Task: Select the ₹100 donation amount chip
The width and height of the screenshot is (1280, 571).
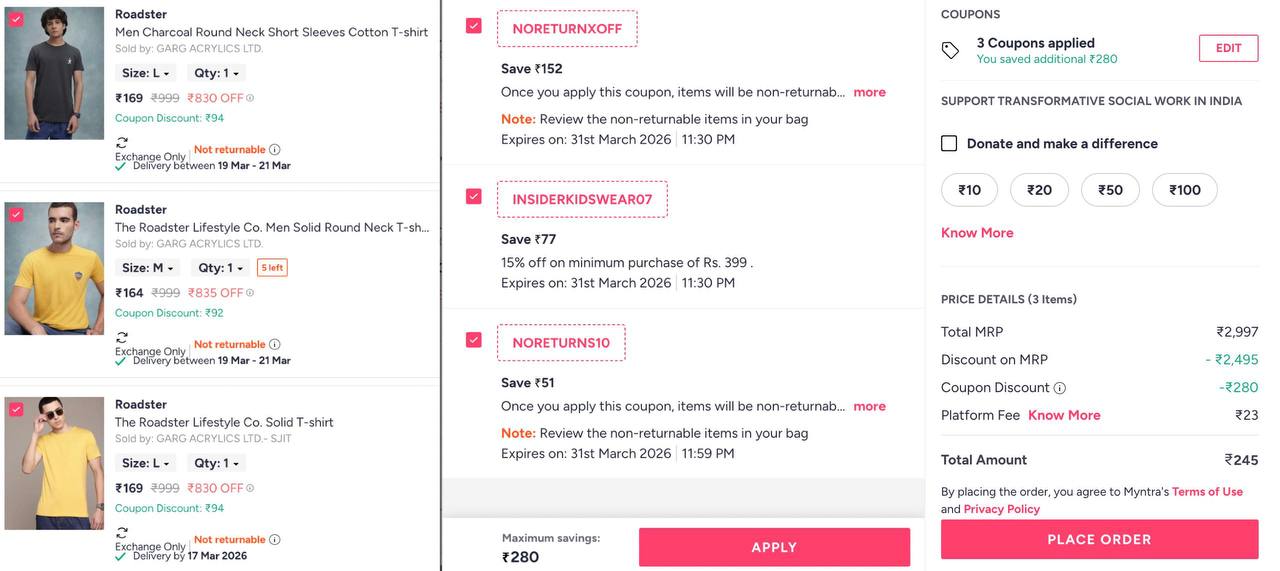Action: [x=1184, y=190]
